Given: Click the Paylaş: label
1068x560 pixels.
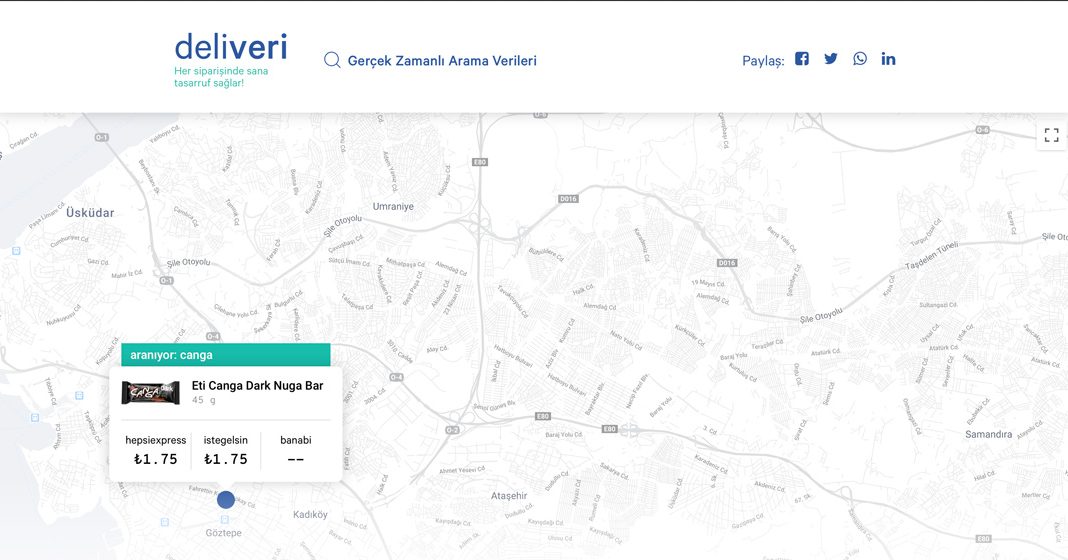Looking at the screenshot, I should 763,61.
